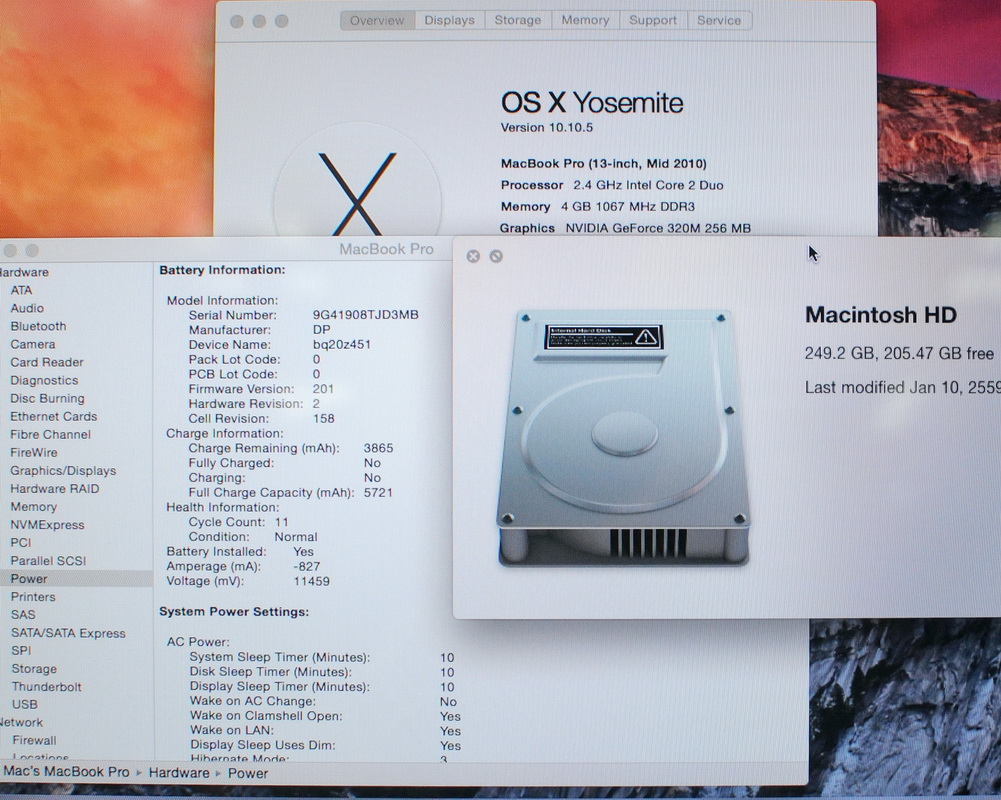The height and width of the screenshot is (800, 1001).
Task: Select Thunderbolt in the sidebar
Action: click(x=47, y=687)
